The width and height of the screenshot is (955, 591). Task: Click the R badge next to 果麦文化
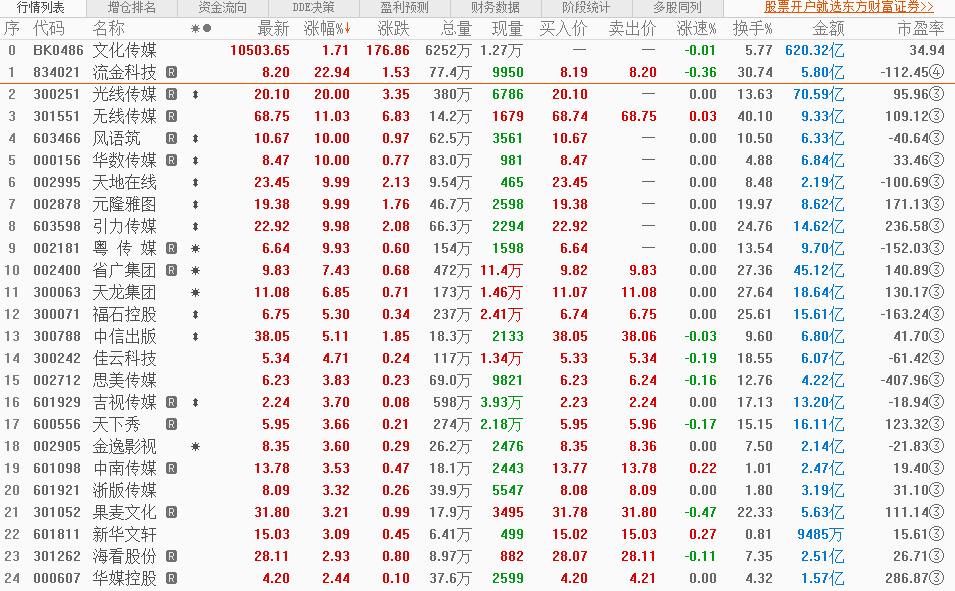[x=172, y=512]
